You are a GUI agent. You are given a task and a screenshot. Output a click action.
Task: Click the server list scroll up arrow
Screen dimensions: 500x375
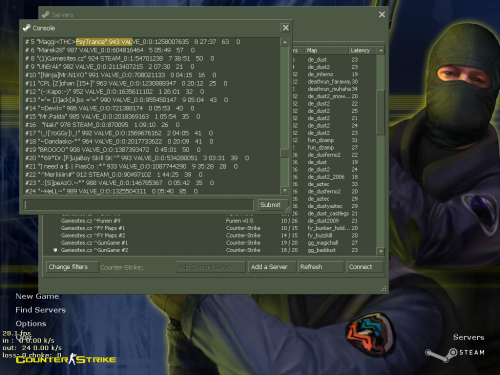pos(380,50)
